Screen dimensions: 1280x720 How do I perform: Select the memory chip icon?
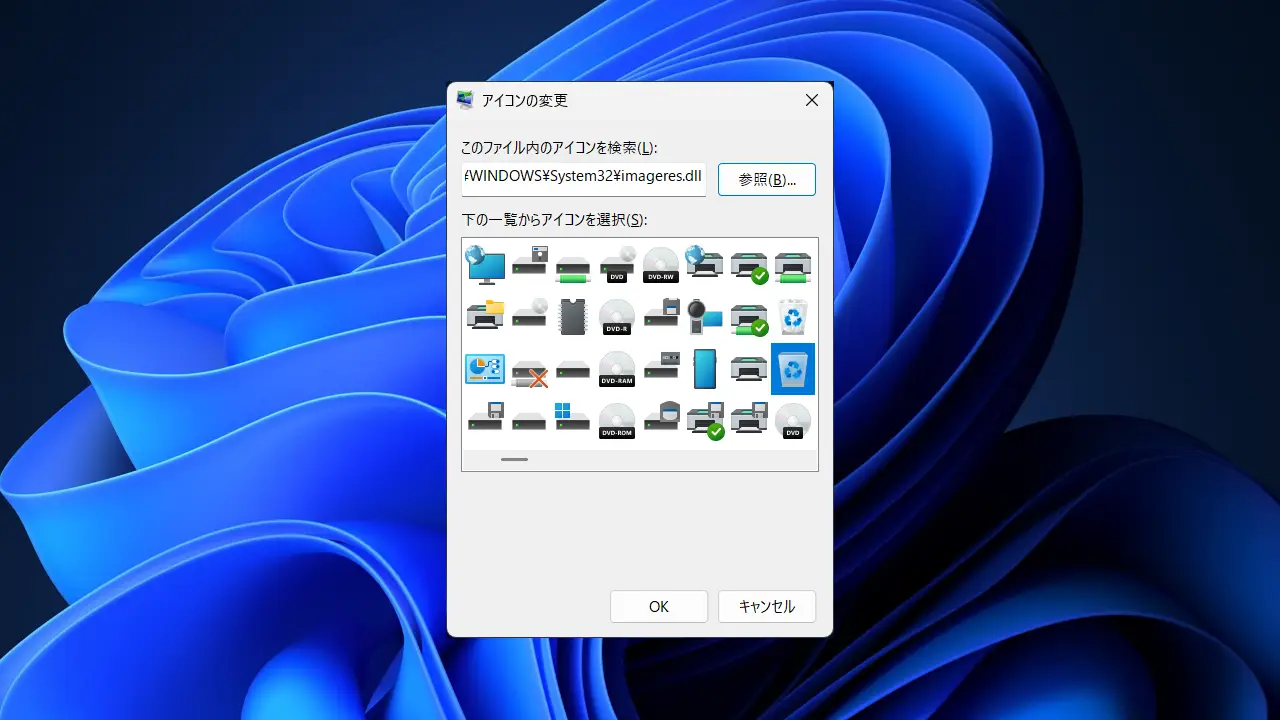point(573,317)
